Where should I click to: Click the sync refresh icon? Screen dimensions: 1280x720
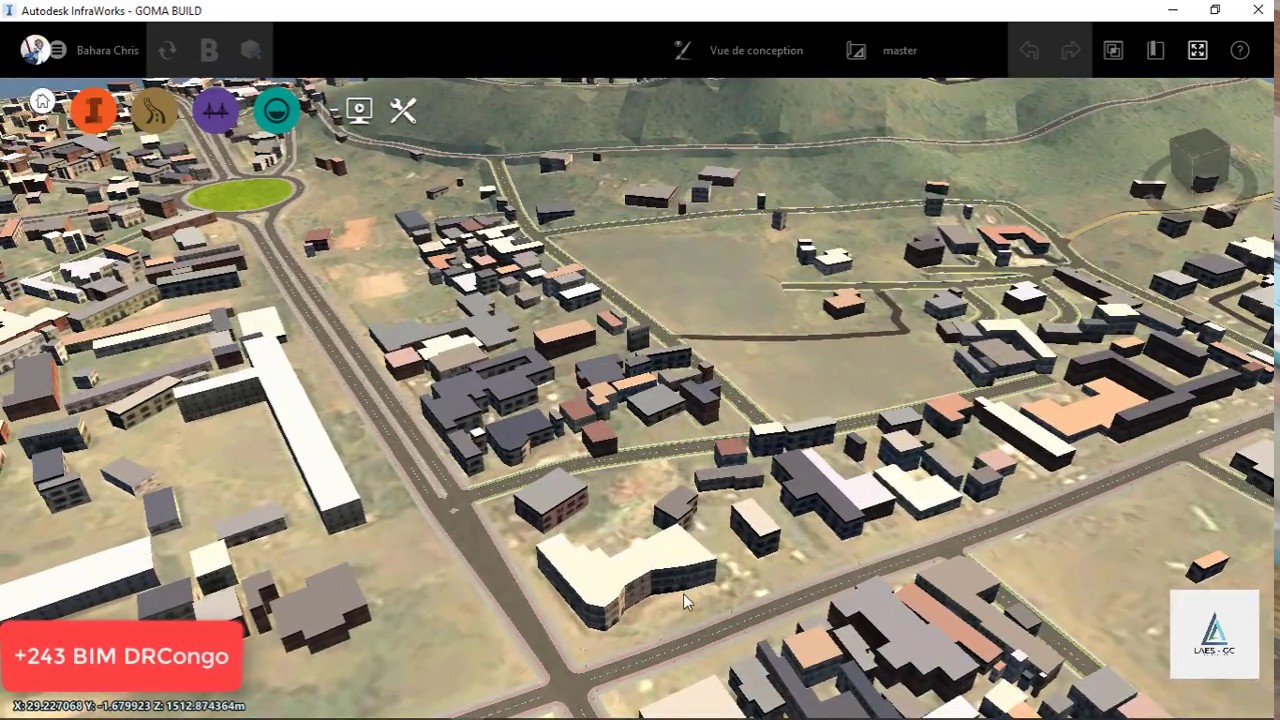pos(167,50)
